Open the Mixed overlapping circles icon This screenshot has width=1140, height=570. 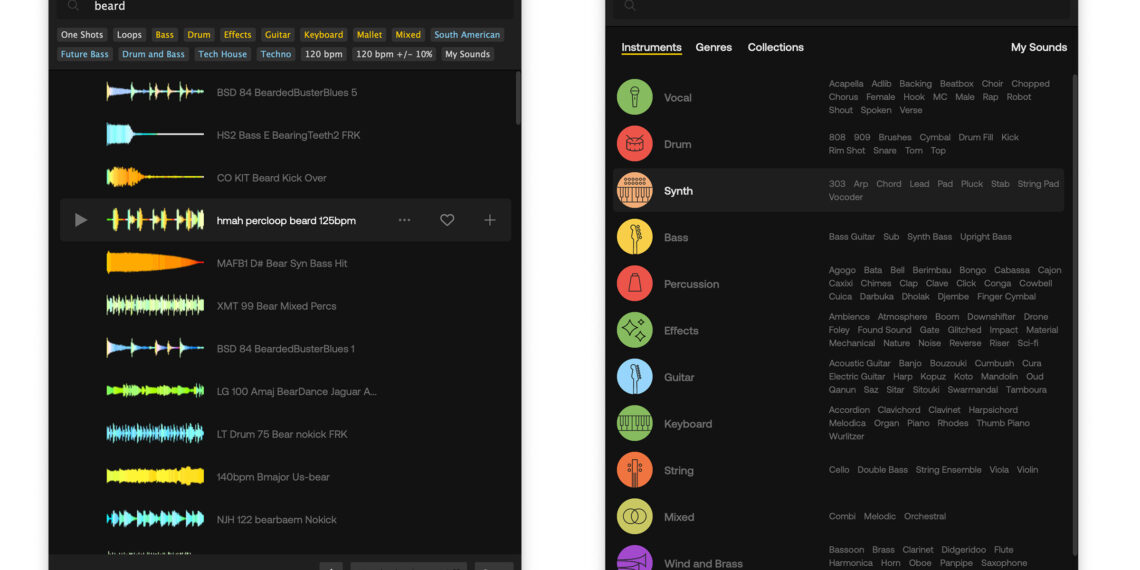tap(634, 517)
